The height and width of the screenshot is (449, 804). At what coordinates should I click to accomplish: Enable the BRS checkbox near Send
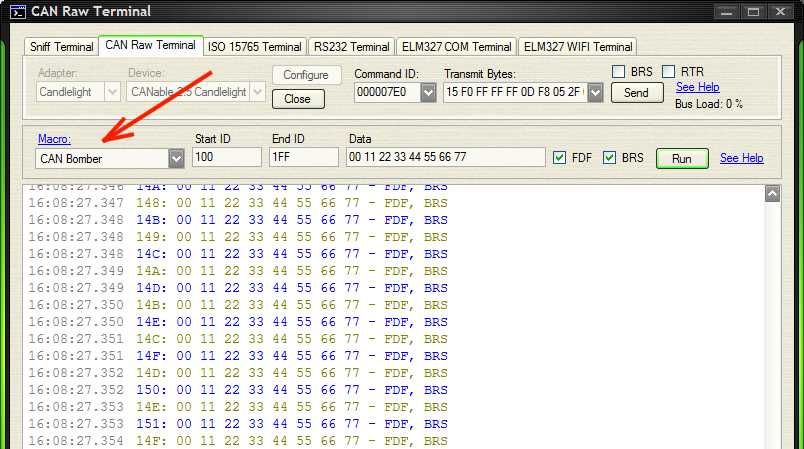coord(618,71)
